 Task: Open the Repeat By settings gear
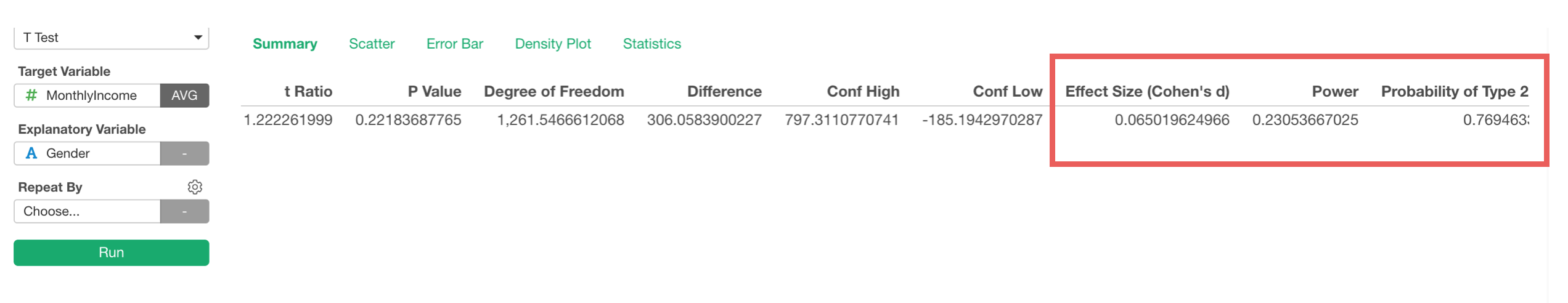(x=195, y=187)
